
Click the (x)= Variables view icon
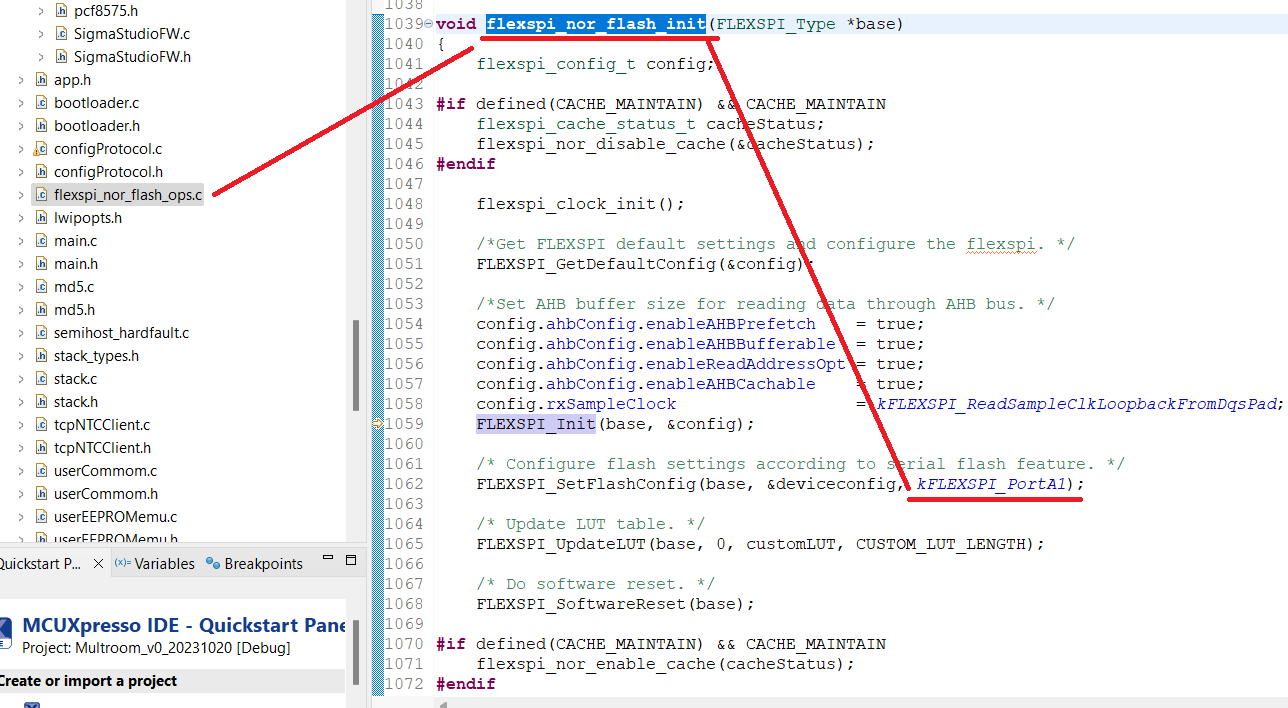(124, 563)
